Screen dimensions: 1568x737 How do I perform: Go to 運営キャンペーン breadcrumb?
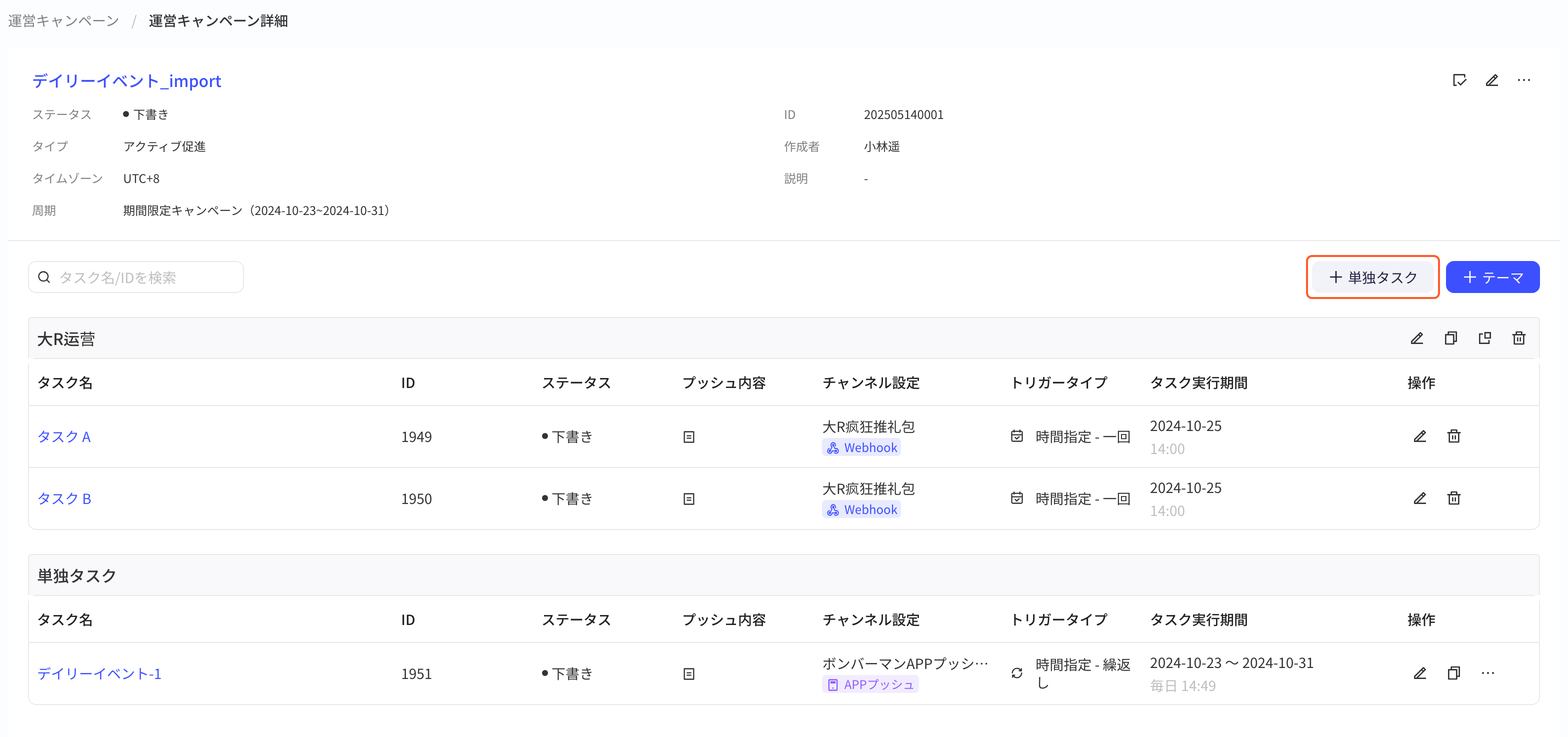pos(63,20)
